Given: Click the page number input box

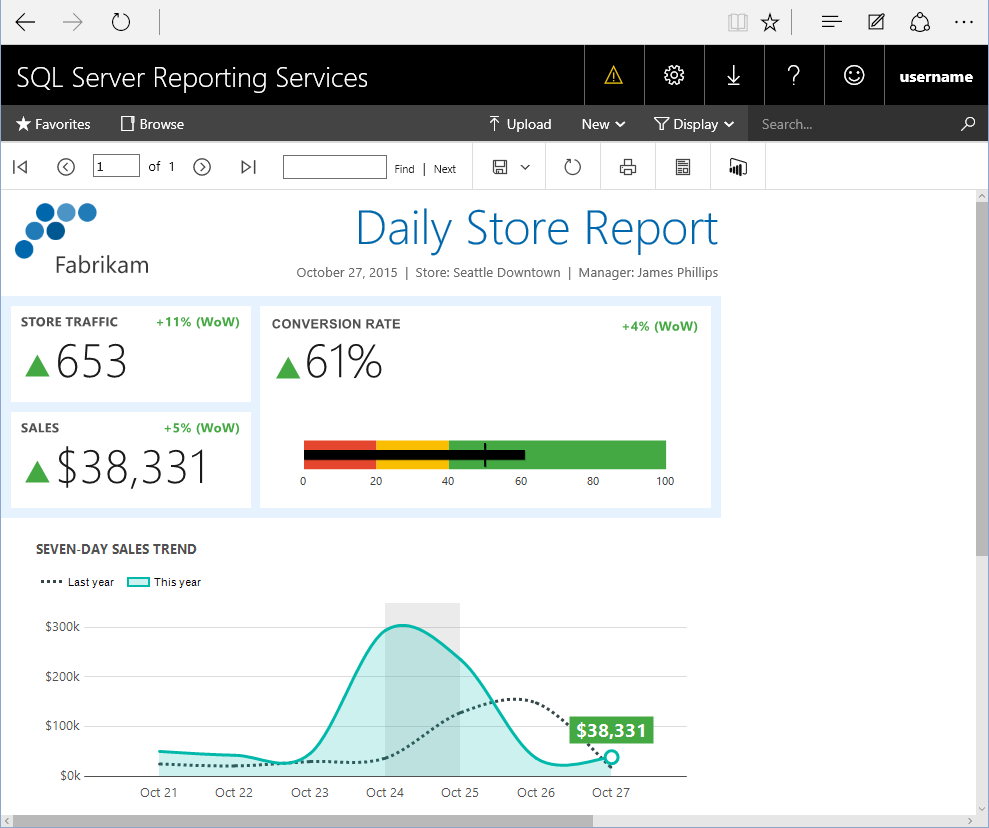Looking at the screenshot, I should point(116,166).
